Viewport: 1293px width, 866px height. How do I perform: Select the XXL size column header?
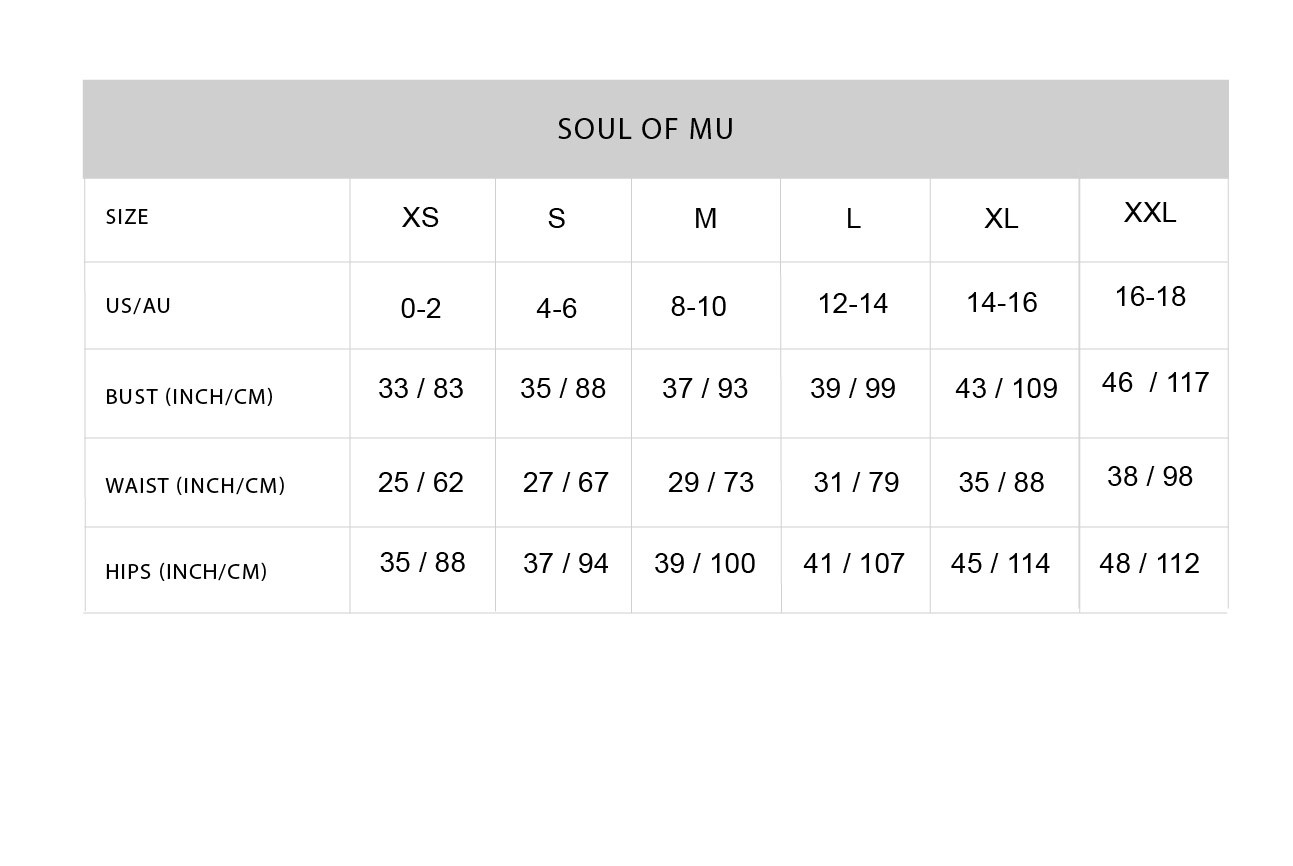[x=1150, y=212]
